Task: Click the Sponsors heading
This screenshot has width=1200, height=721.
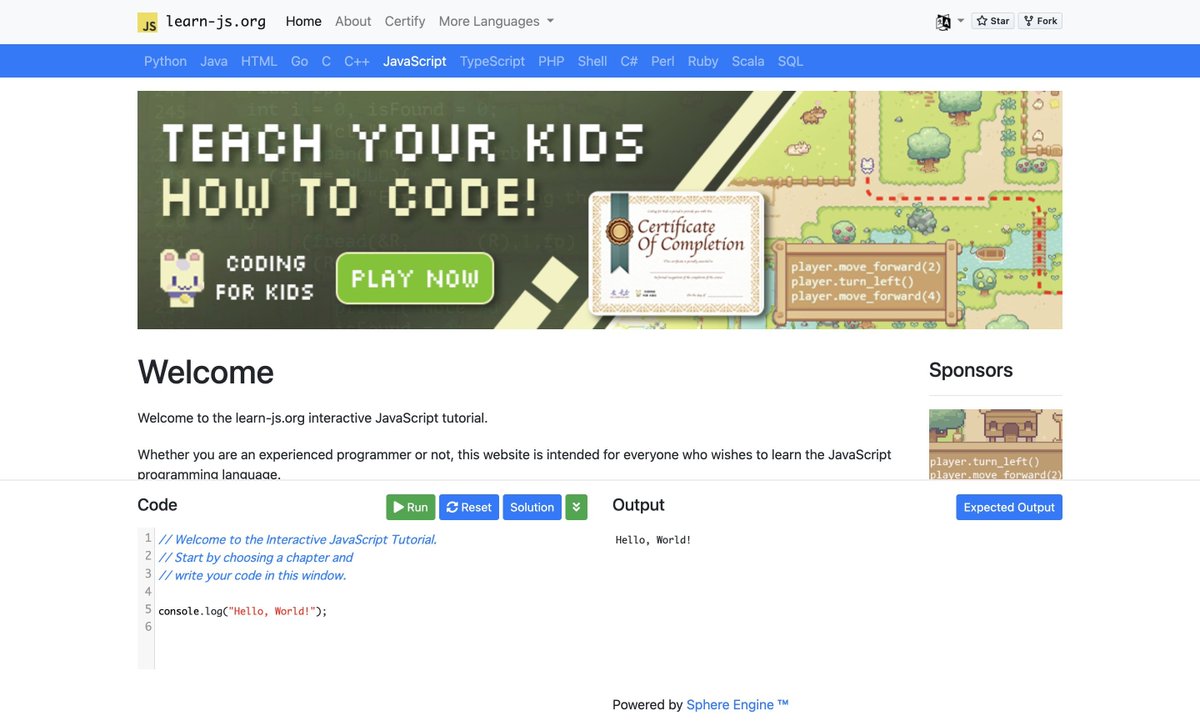Action: point(971,370)
